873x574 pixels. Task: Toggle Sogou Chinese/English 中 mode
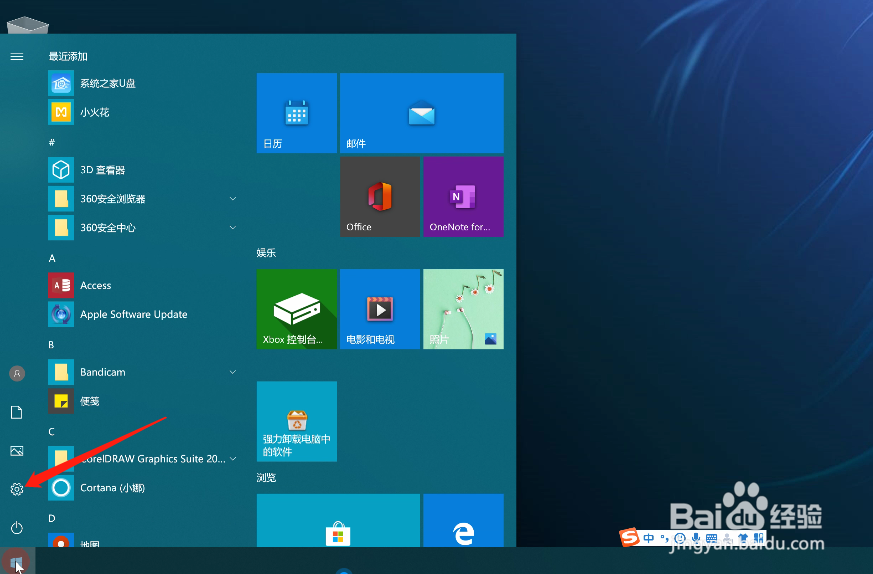point(649,538)
